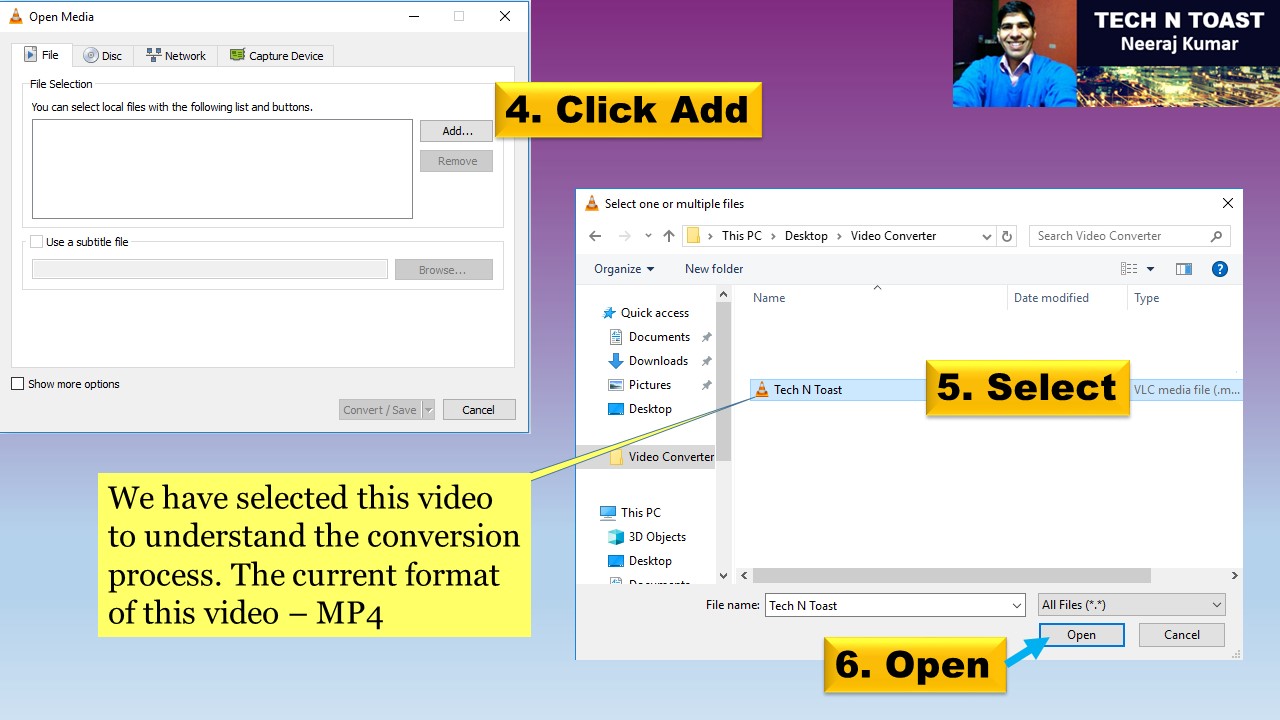Open Desktop under Quick access
Image resolution: width=1280 pixels, height=720 pixels.
point(650,409)
